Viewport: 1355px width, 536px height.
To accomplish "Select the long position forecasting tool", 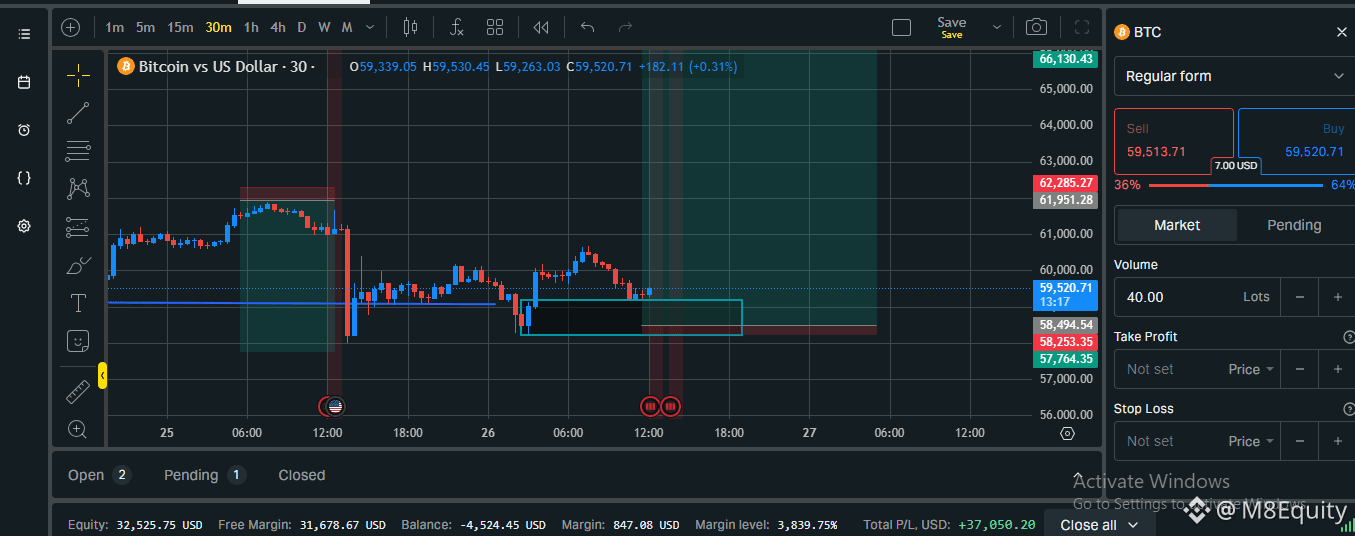I will tap(78, 227).
